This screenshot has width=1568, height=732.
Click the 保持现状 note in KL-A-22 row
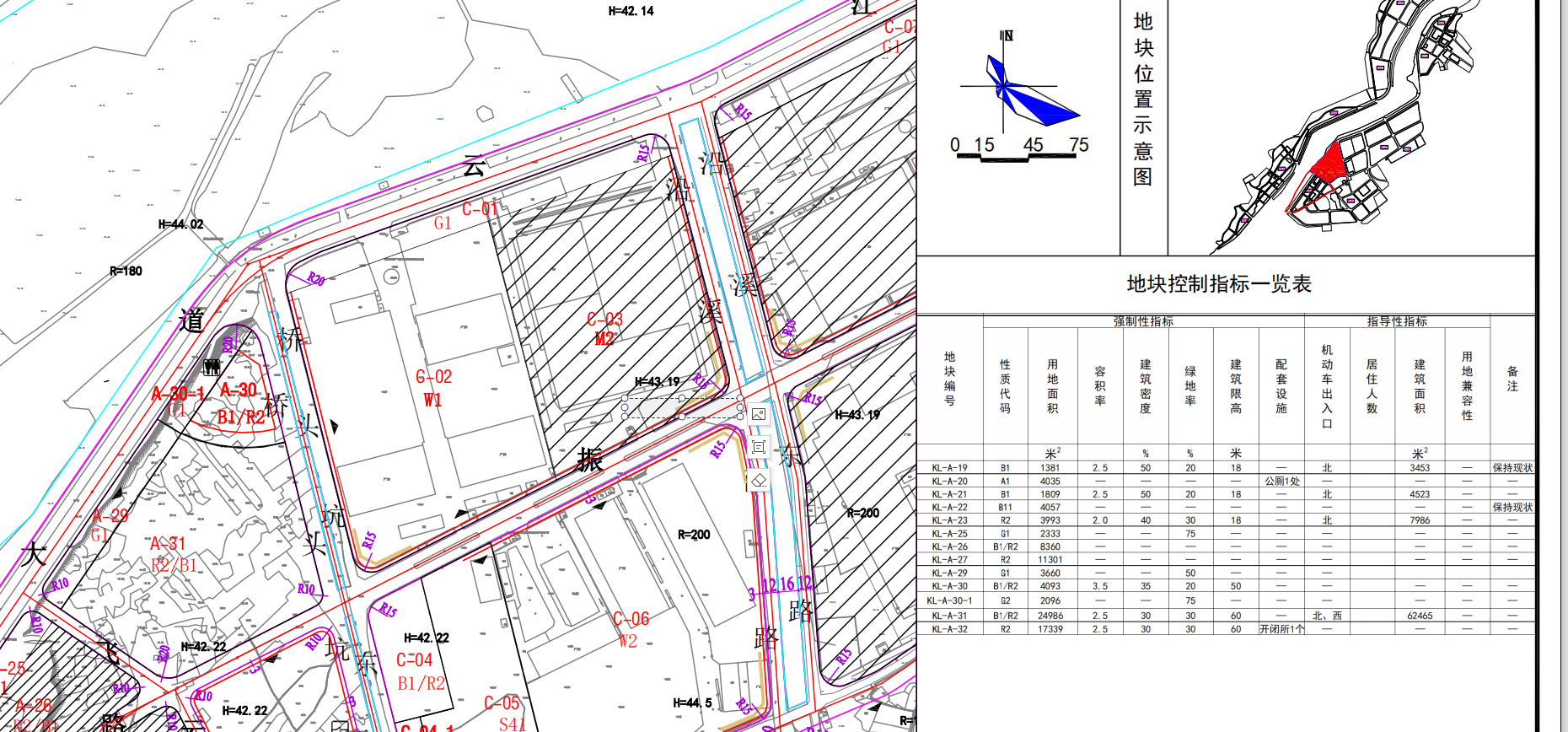1512,508
